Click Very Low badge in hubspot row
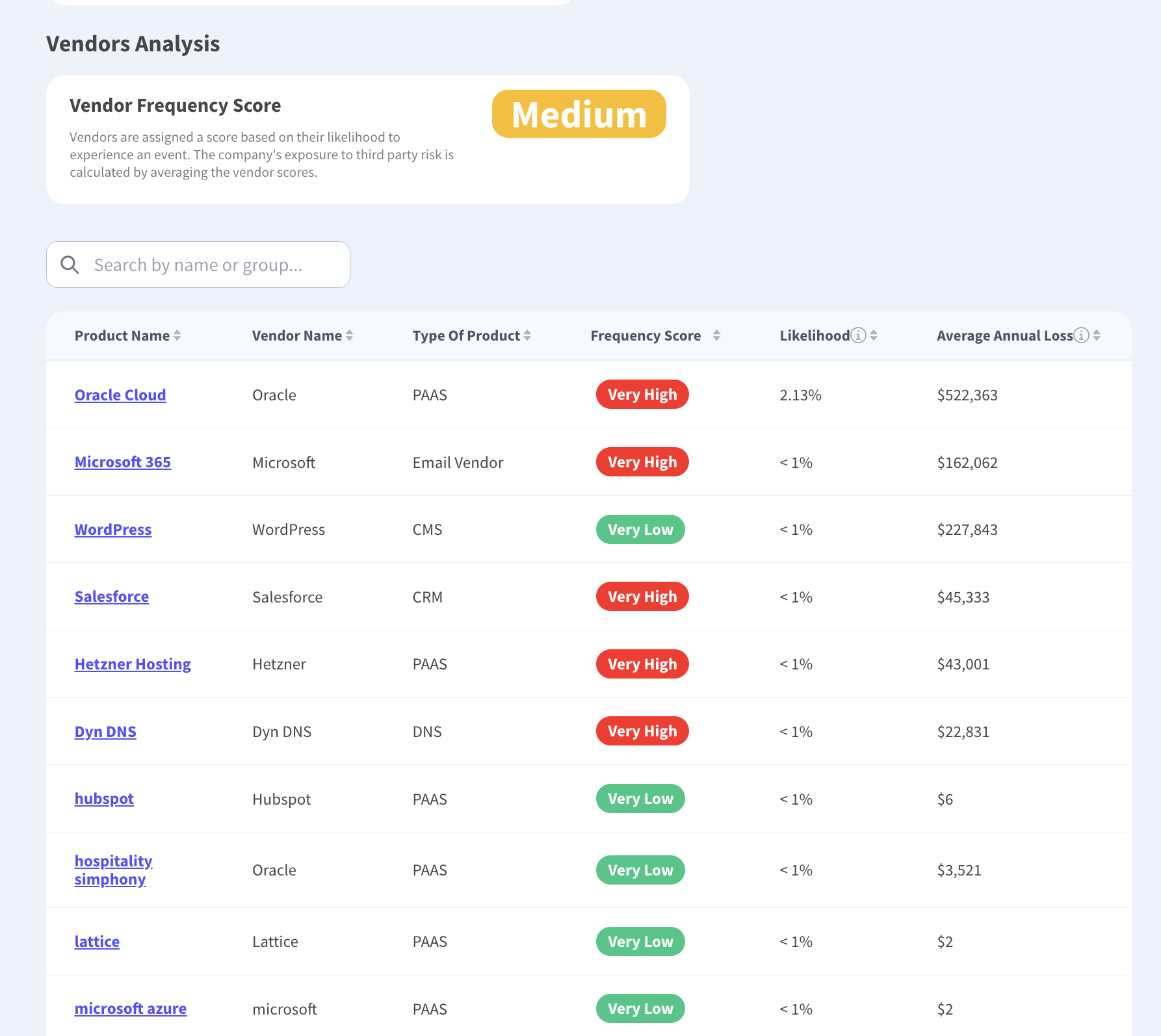This screenshot has height=1036, width=1161. pyautogui.click(x=640, y=799)
